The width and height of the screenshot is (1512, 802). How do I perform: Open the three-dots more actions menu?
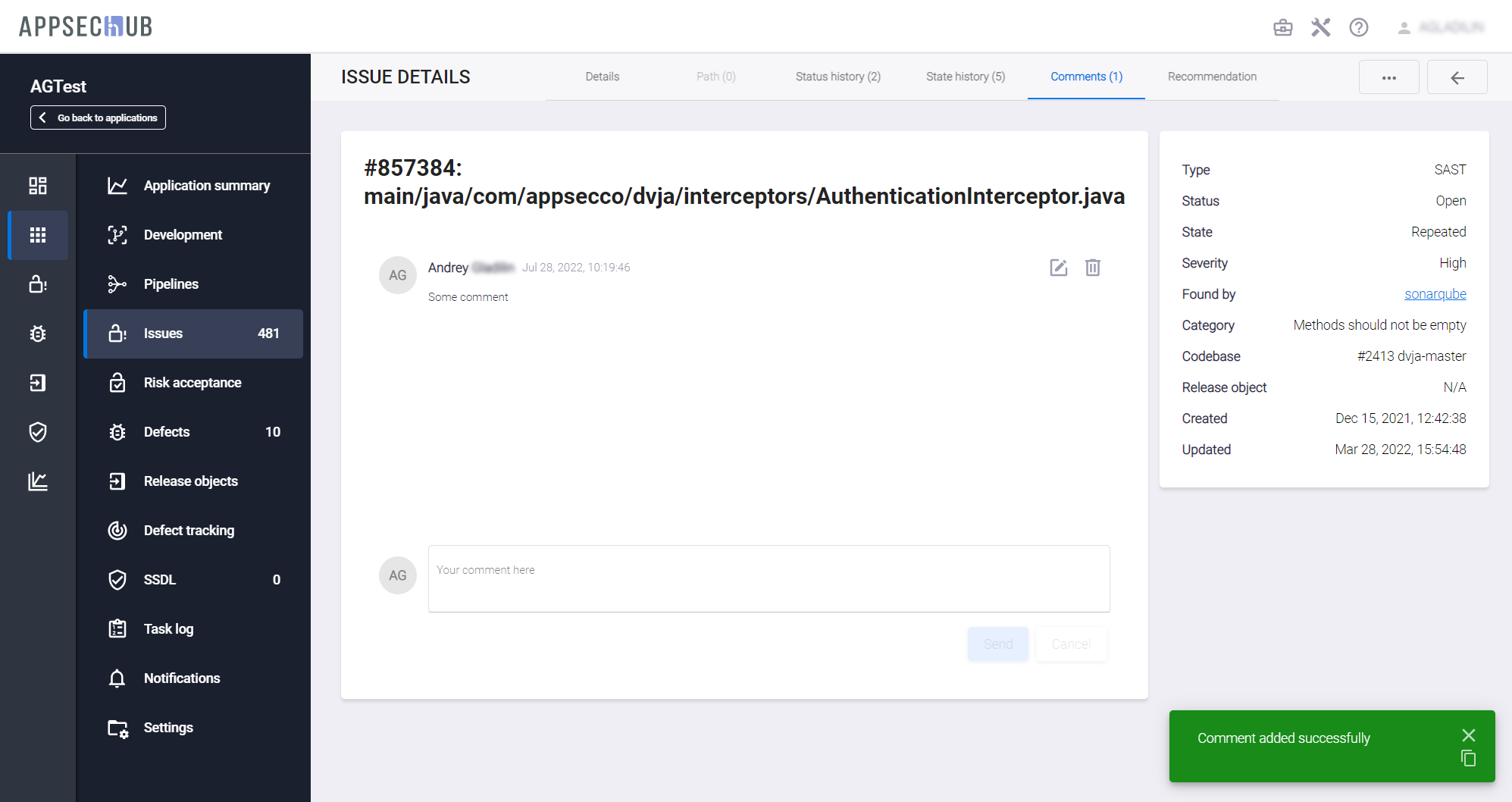pos(1388,77)
